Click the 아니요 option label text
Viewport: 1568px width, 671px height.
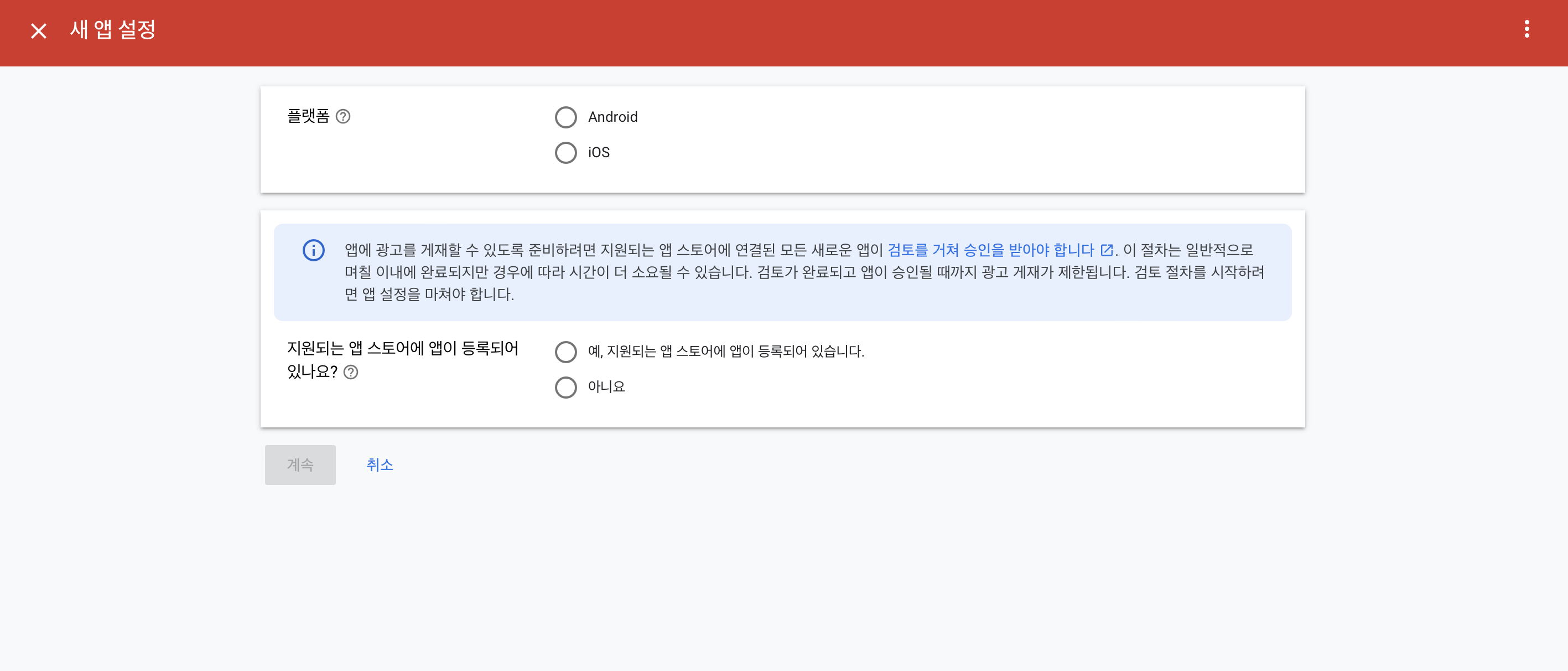pos(606,387)
